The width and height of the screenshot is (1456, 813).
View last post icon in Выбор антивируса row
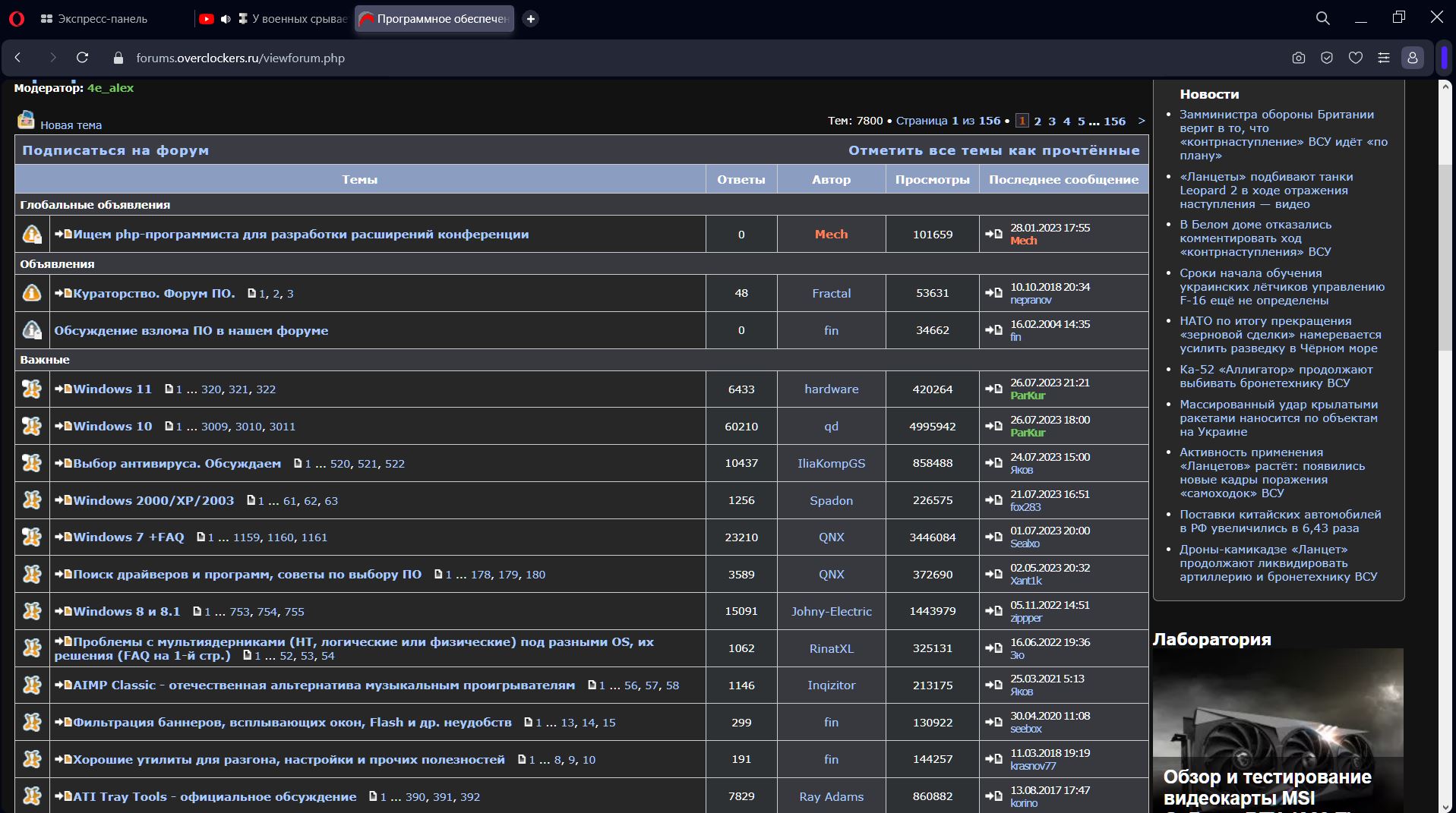[993, 463]
